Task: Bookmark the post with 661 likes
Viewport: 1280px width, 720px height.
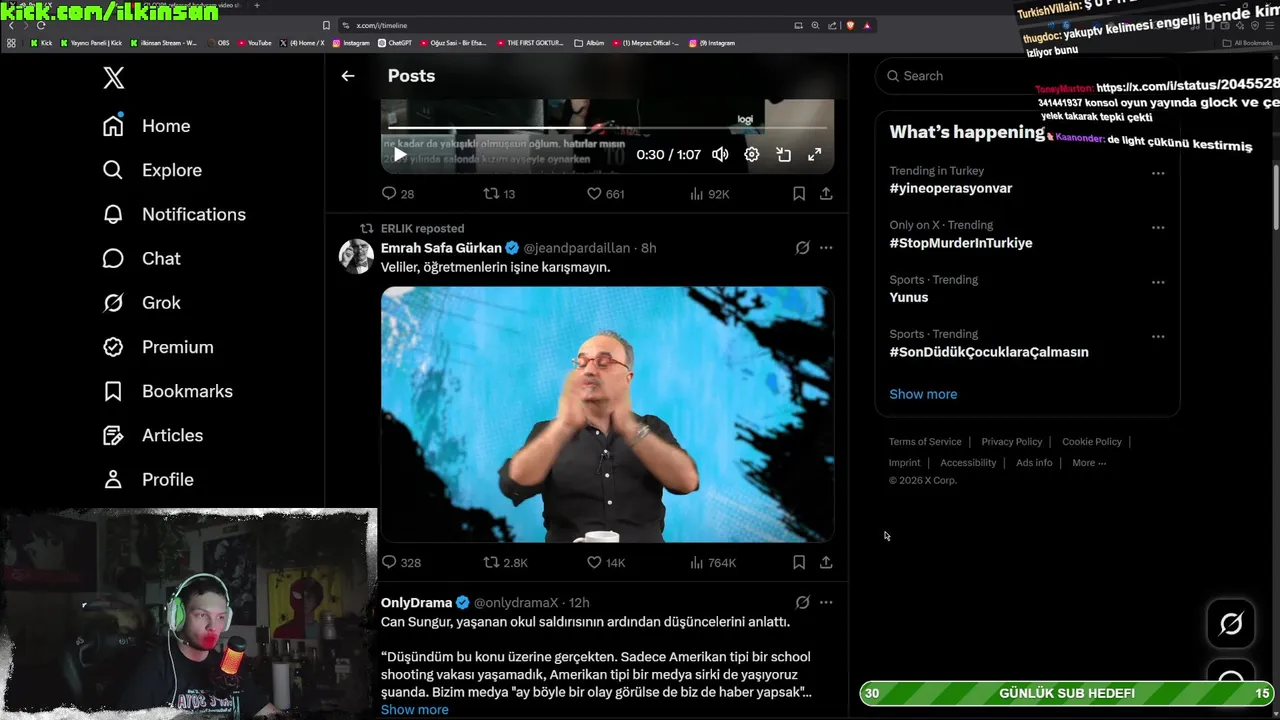Action: pyautogui.click(x=799, y=194)
